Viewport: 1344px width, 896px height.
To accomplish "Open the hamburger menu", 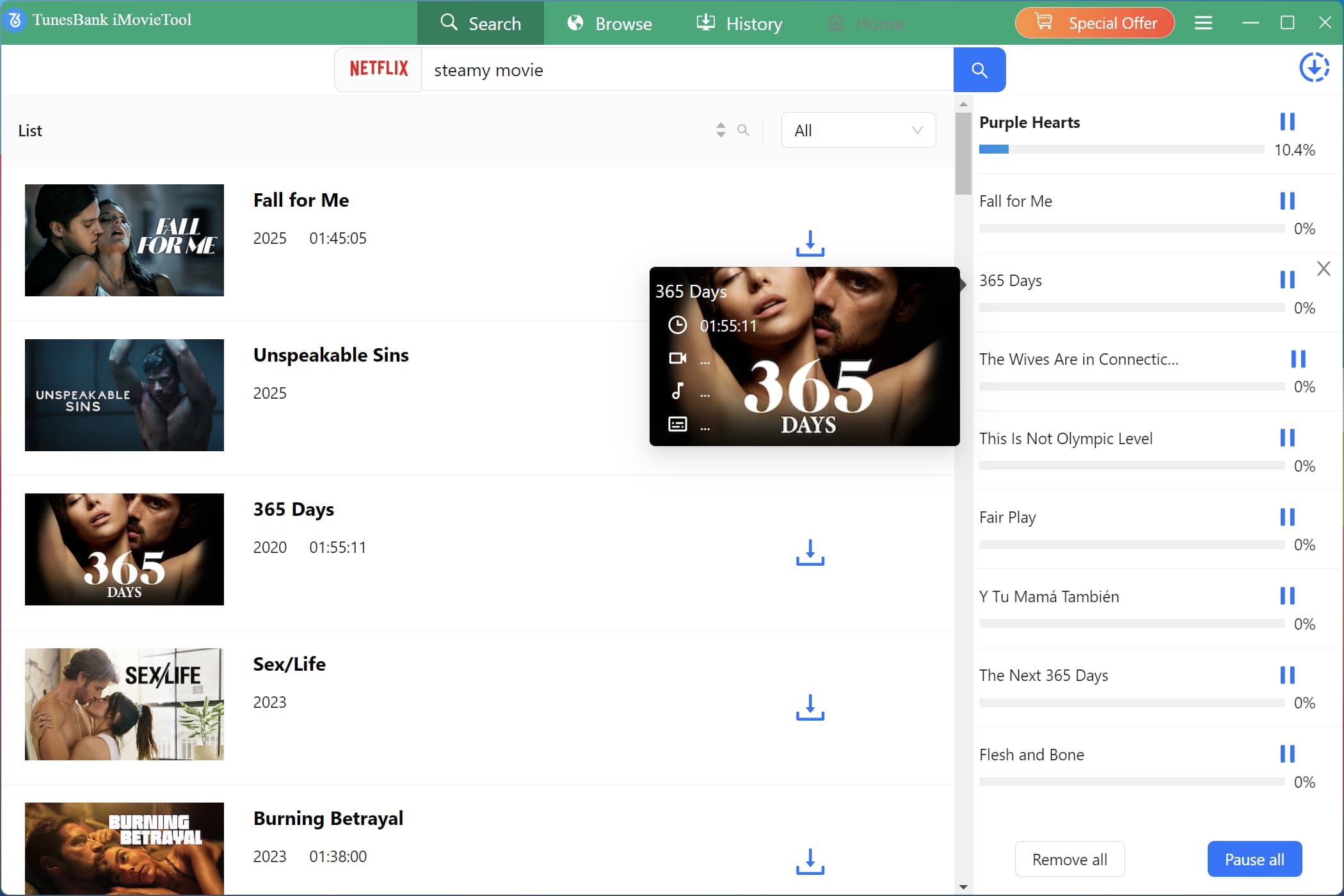I will point(1203,22).
